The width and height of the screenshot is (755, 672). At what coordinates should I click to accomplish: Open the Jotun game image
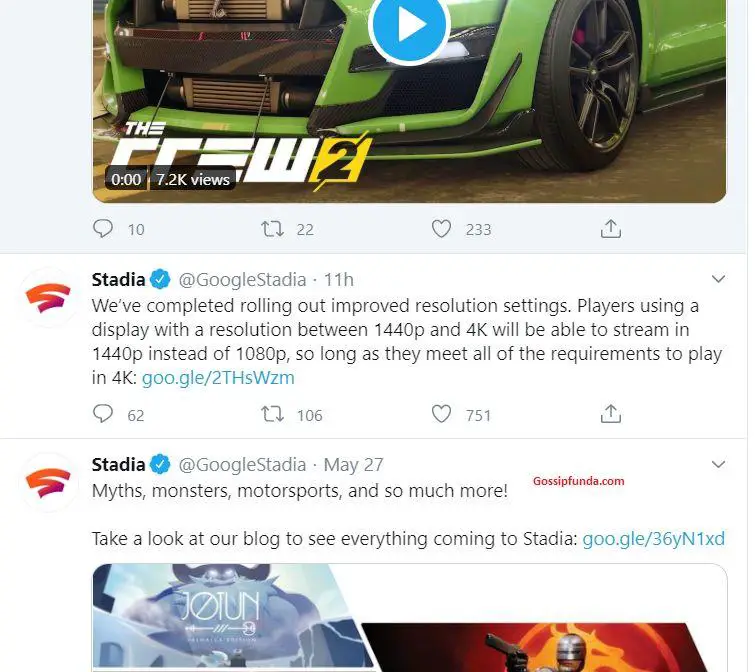click(x=231, y=618)
